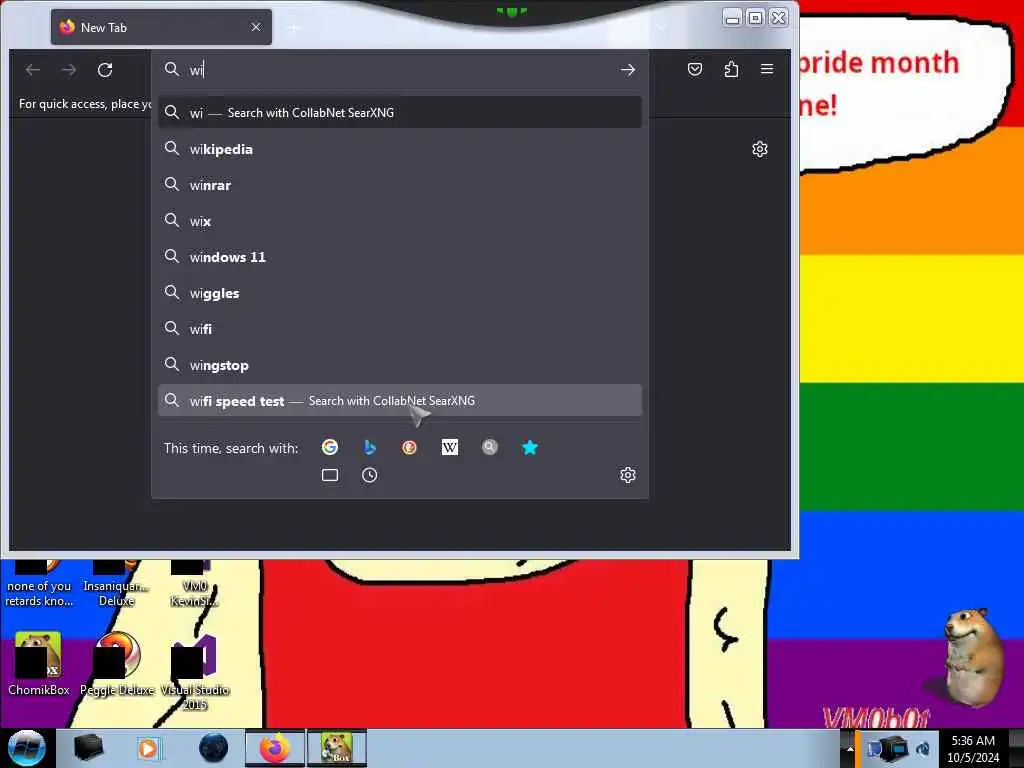Click the network tray icon

click(x=893, y=749)
